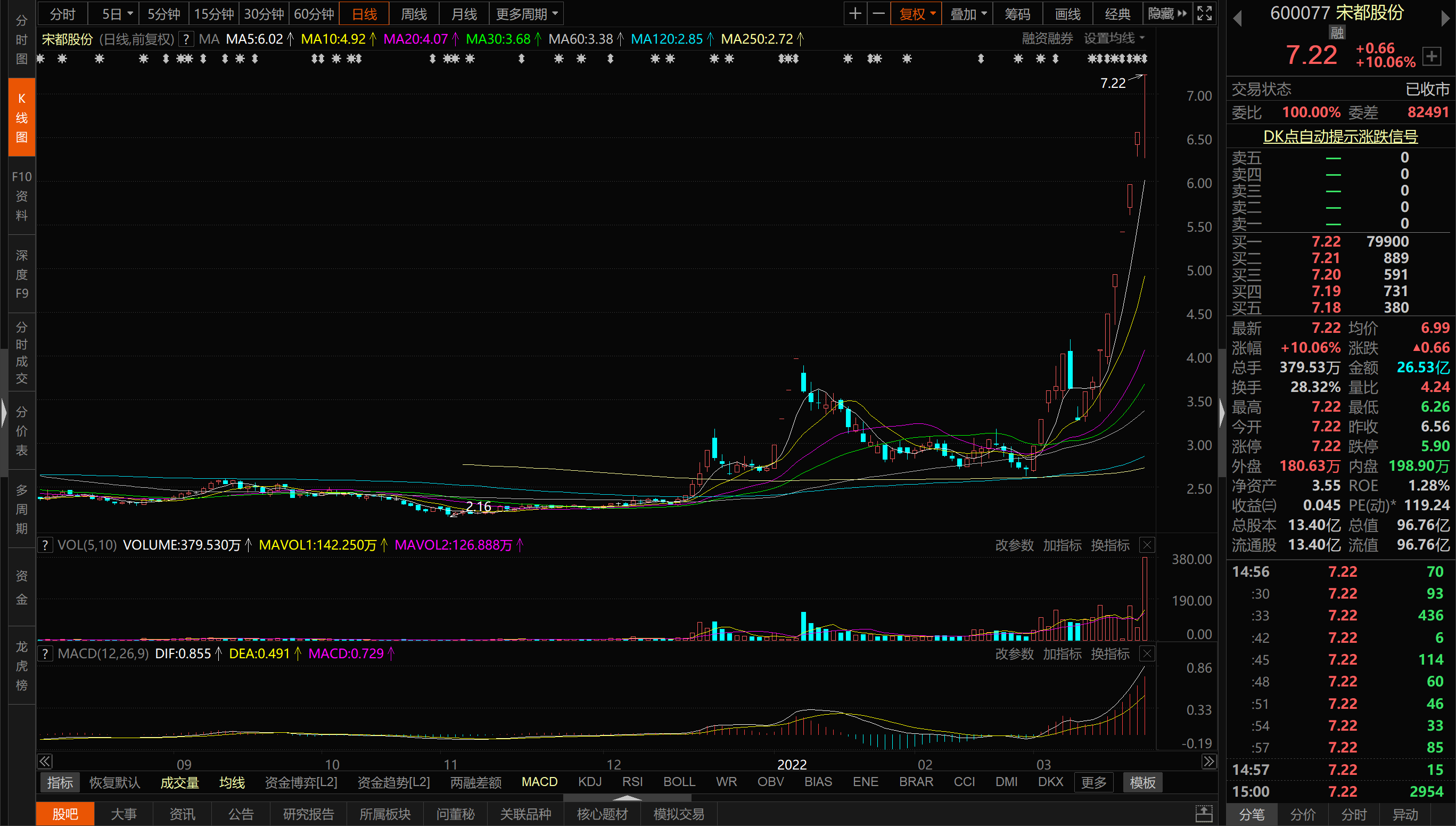Expand the 更多周期 period dropdown
The width and height of the screenshot is (1456, 826).
[527, 14]
